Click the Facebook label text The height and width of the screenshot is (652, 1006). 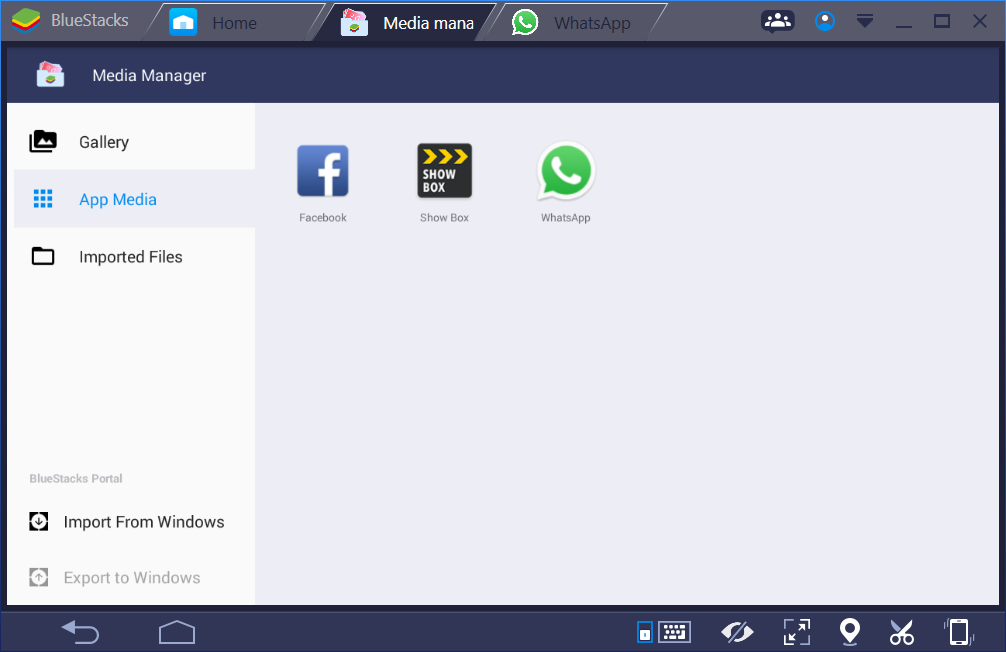click(x=323, y=218)
